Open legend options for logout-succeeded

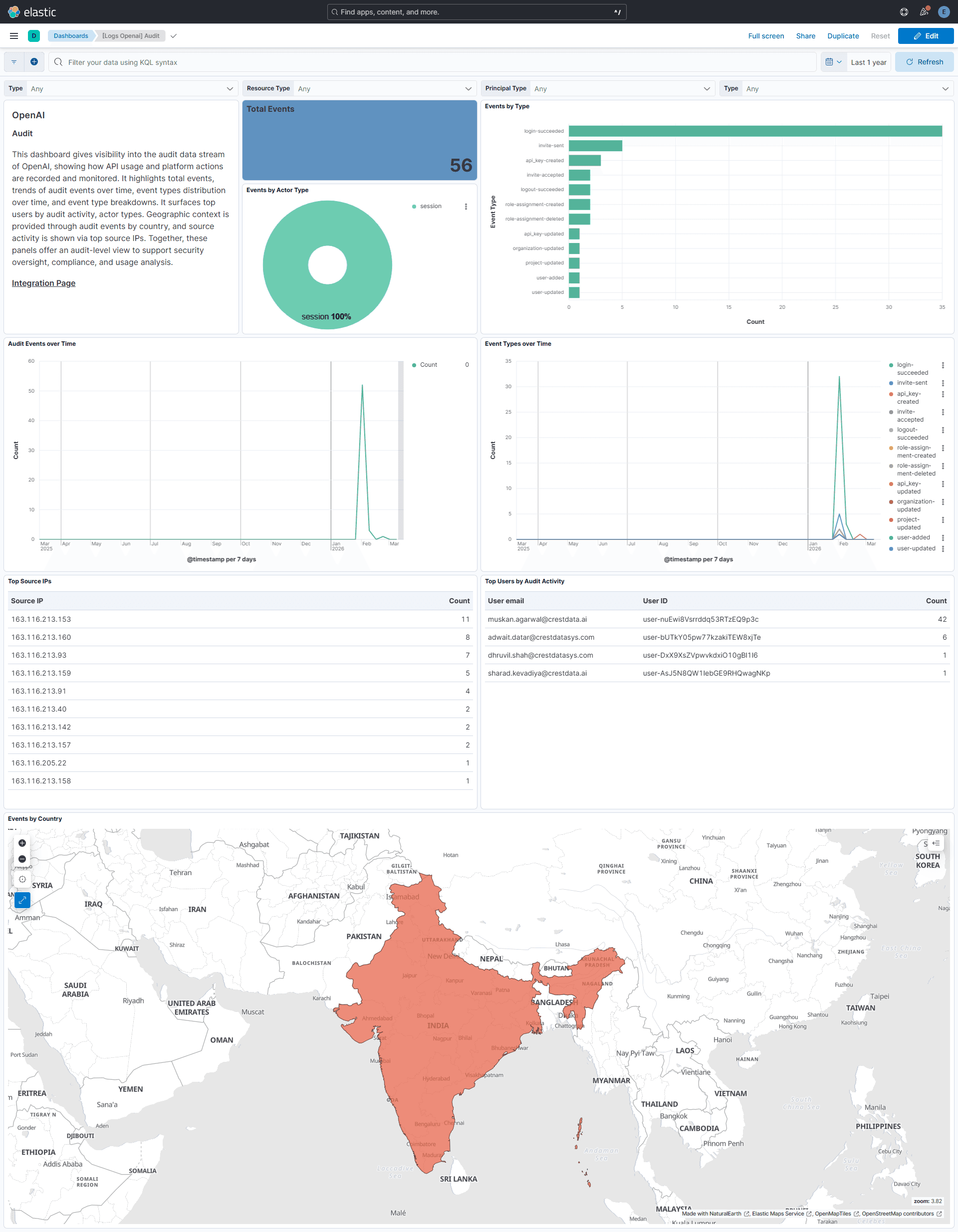point(943,431)
